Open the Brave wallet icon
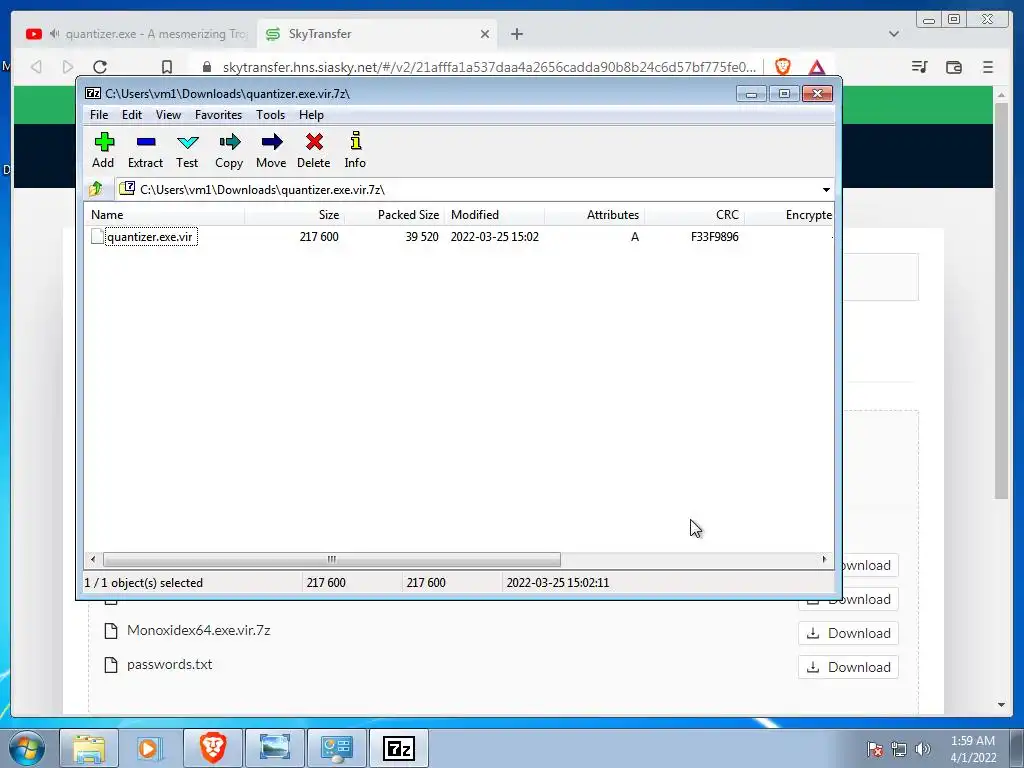Image resolution: width=1024 pixels, height=768 pixels. tap(953, 67)
